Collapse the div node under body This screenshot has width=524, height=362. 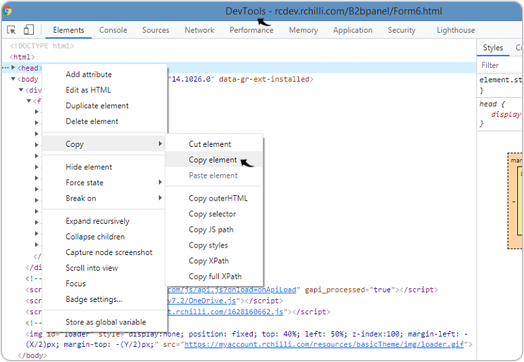pyautogui.click(x=21, y=90)
